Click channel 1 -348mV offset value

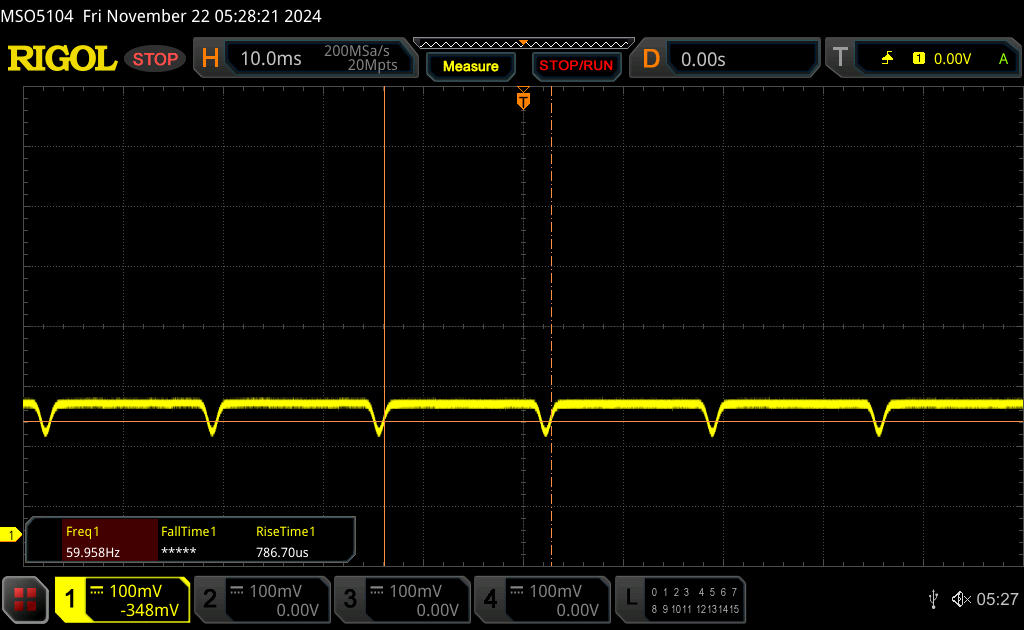(150, 610)
